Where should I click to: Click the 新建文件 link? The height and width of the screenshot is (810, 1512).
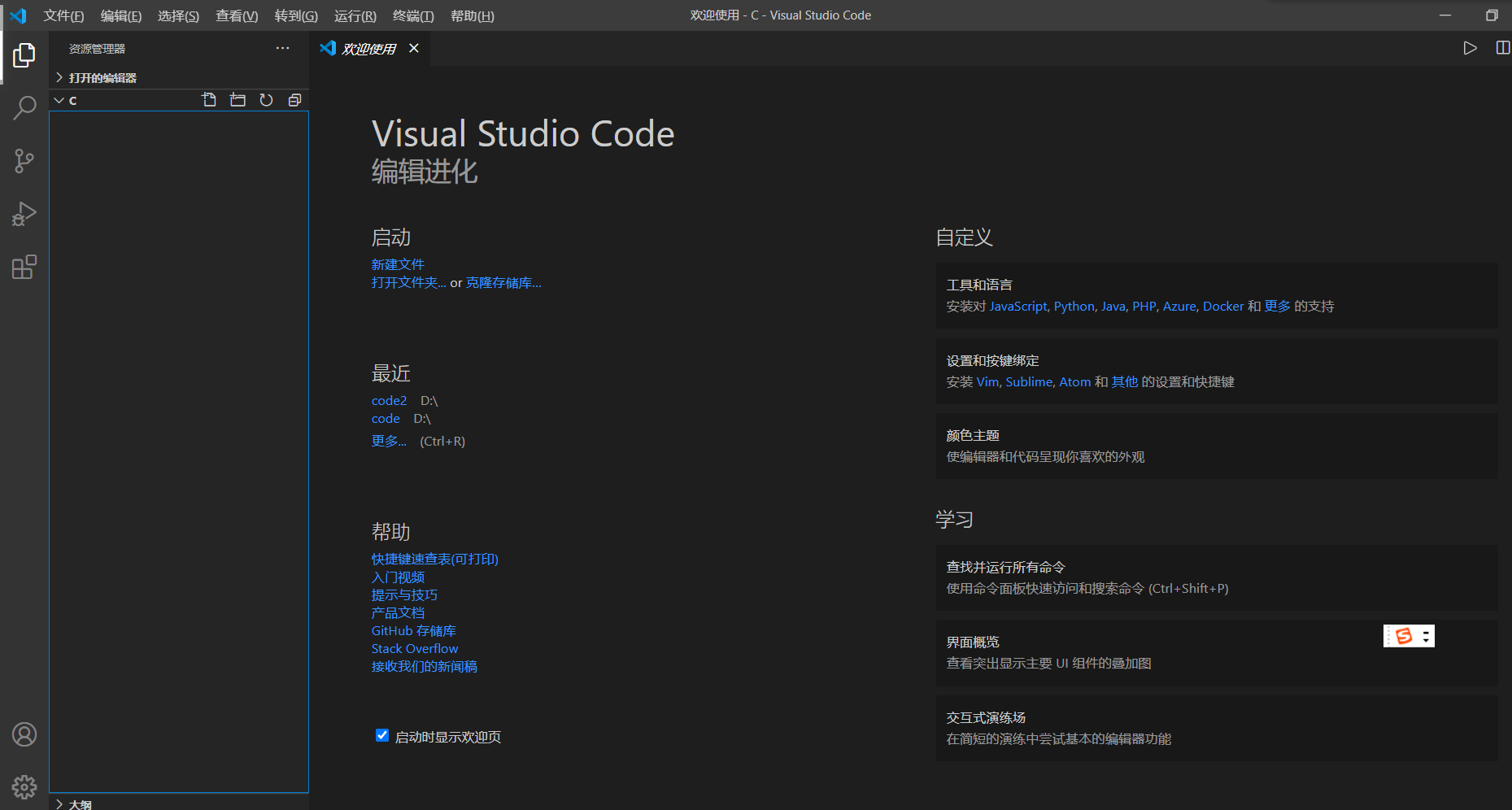tap(398, 264)
